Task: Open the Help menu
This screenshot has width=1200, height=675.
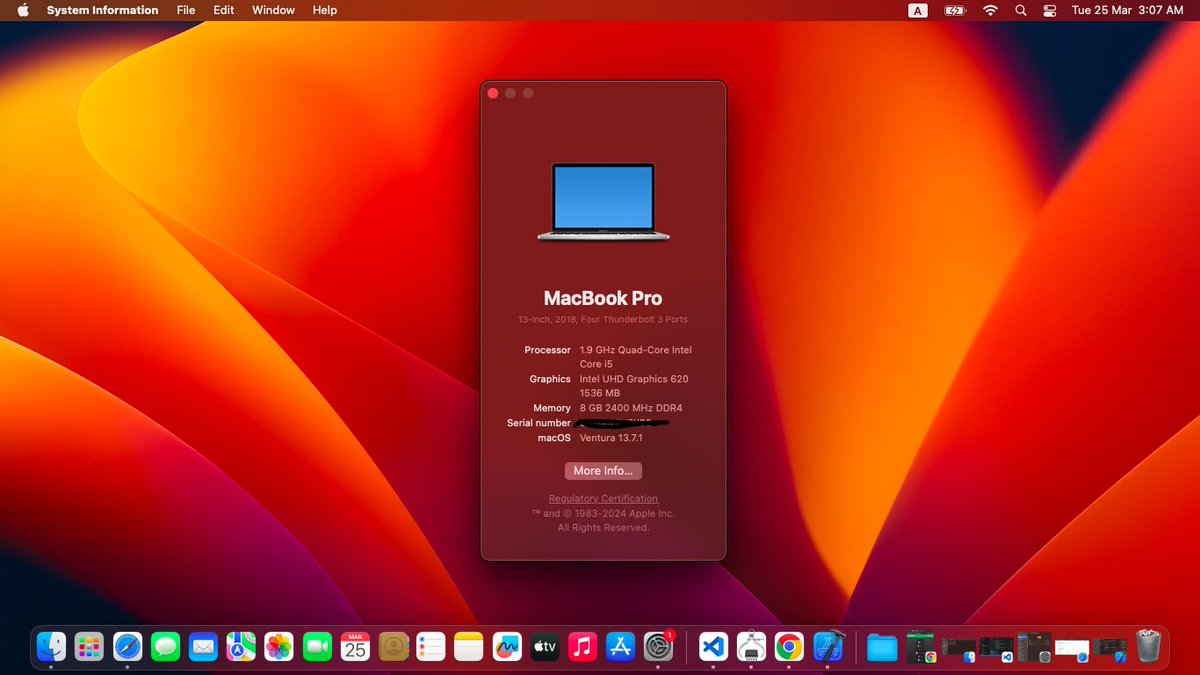Action: 325,10
